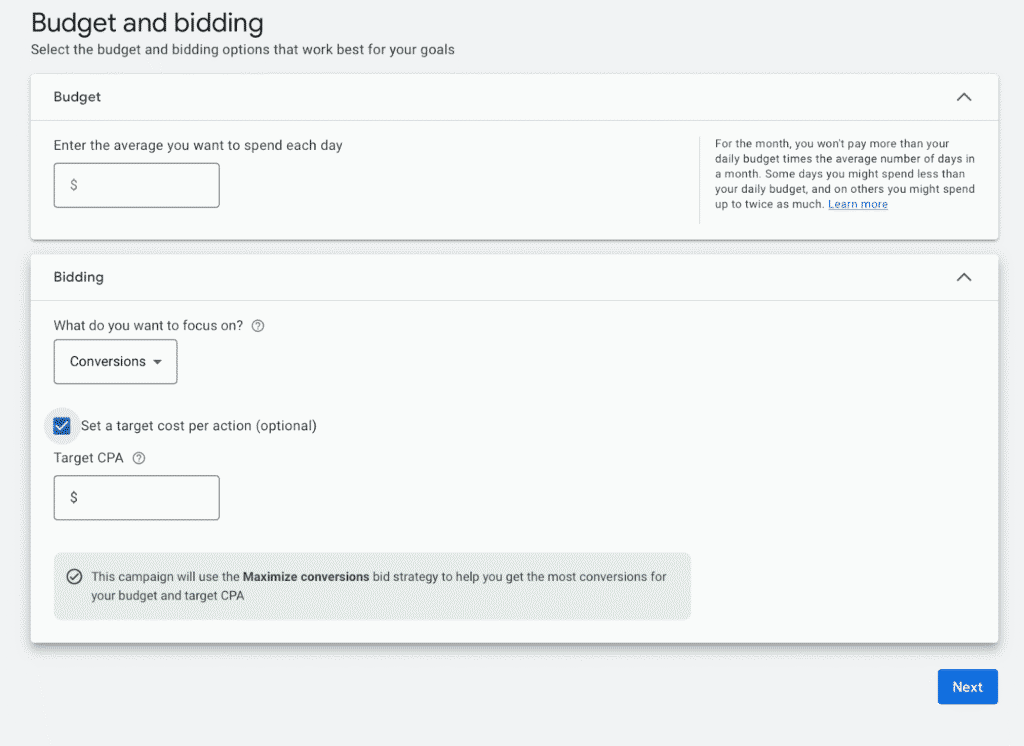Open the Learn more link about monthly budget
The image size is (1024, 746).
click(858, 204)
